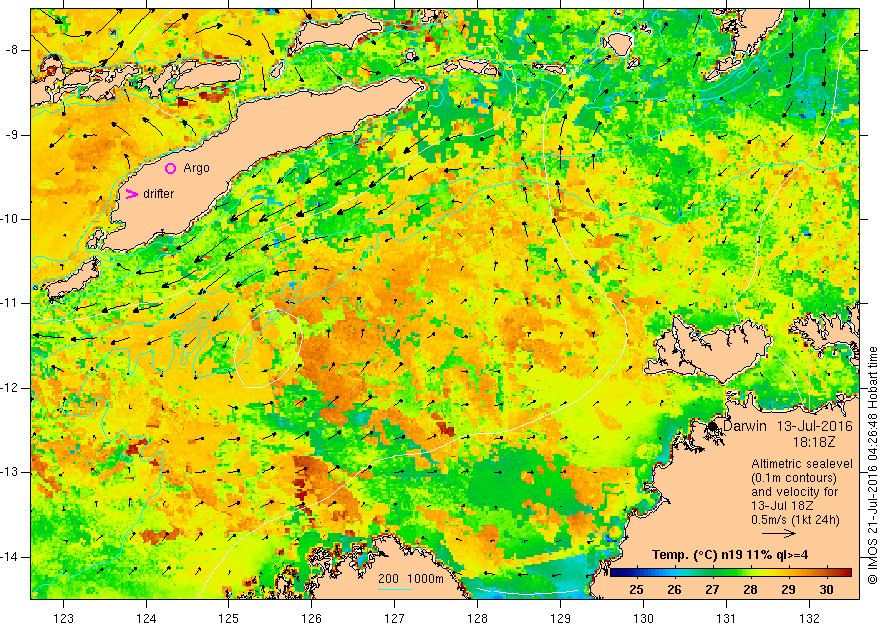The height and width of the screenshot is (630, 880).
Task: Click the 'and velocity for' legend line
Action: point(795,492)
